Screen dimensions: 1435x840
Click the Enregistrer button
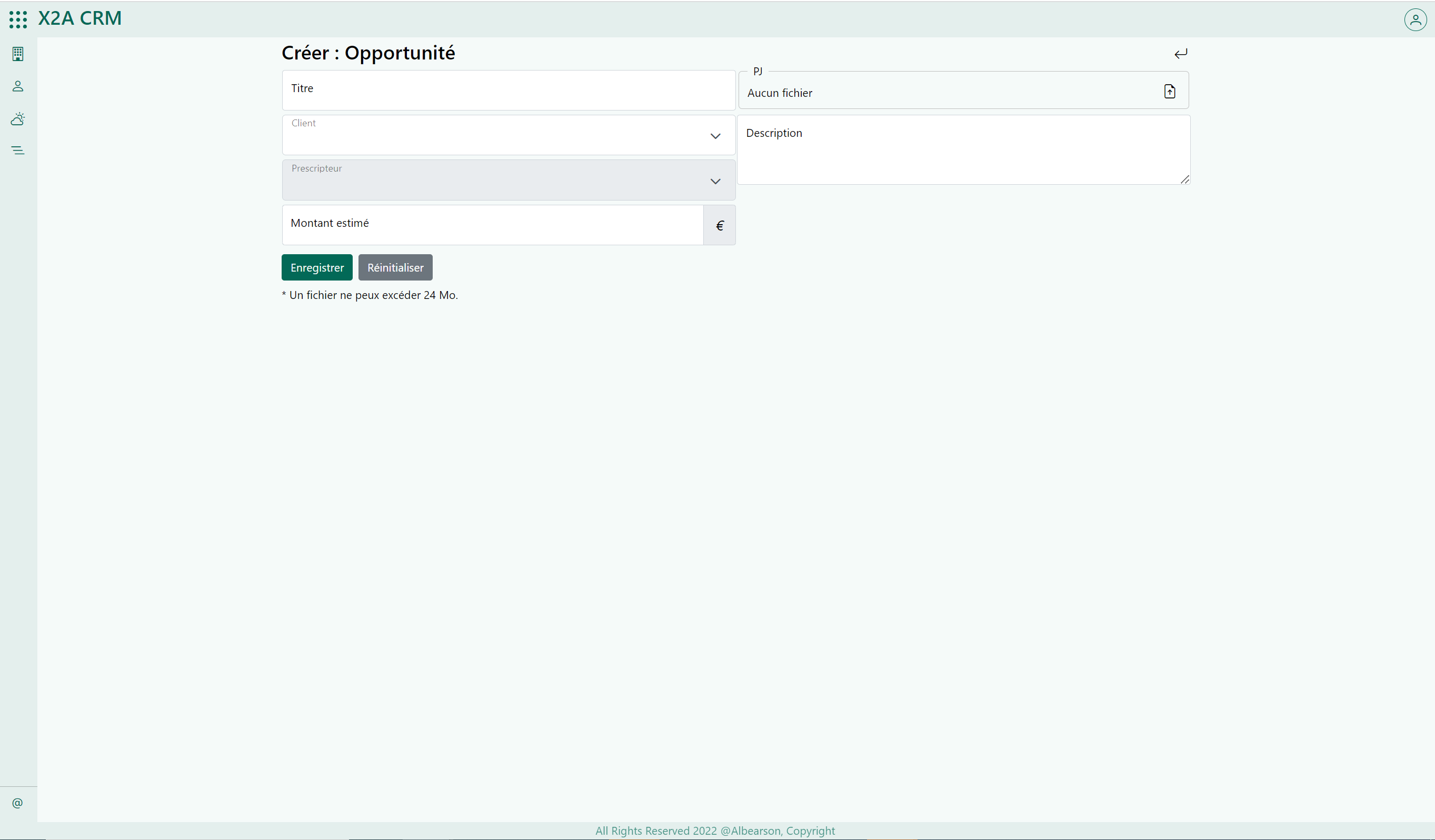click(x=316, y=268)
